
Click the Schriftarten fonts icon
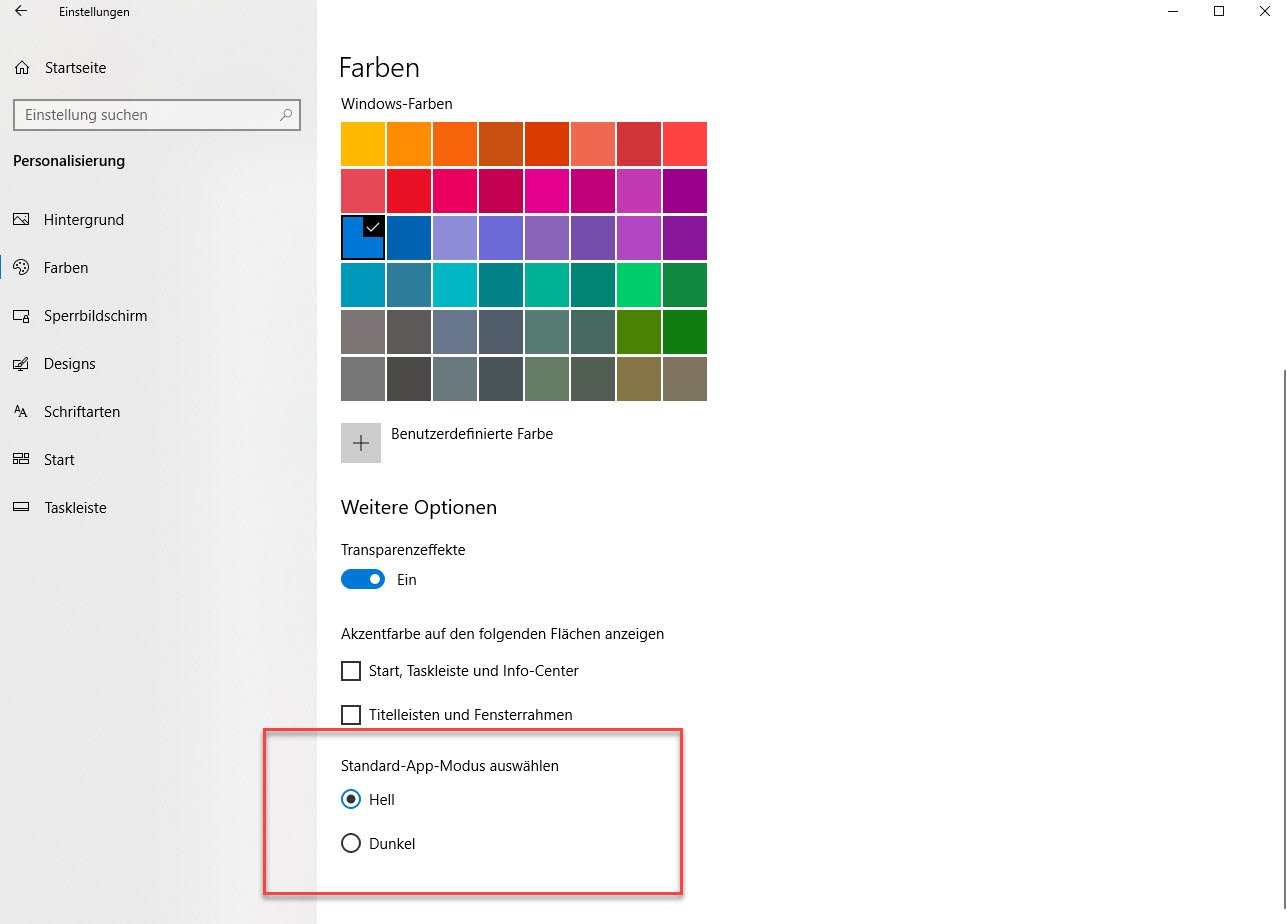click(x=21, y=412)
